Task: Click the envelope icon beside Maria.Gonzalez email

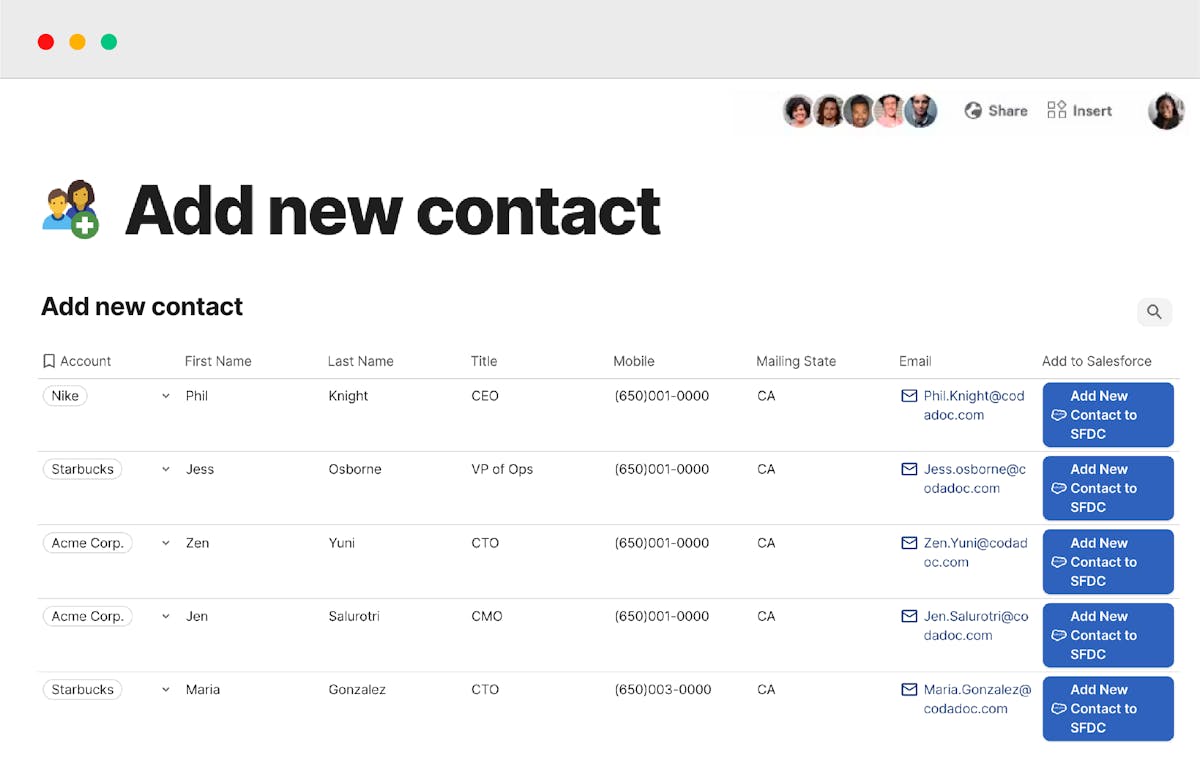Action: (909, 690)
